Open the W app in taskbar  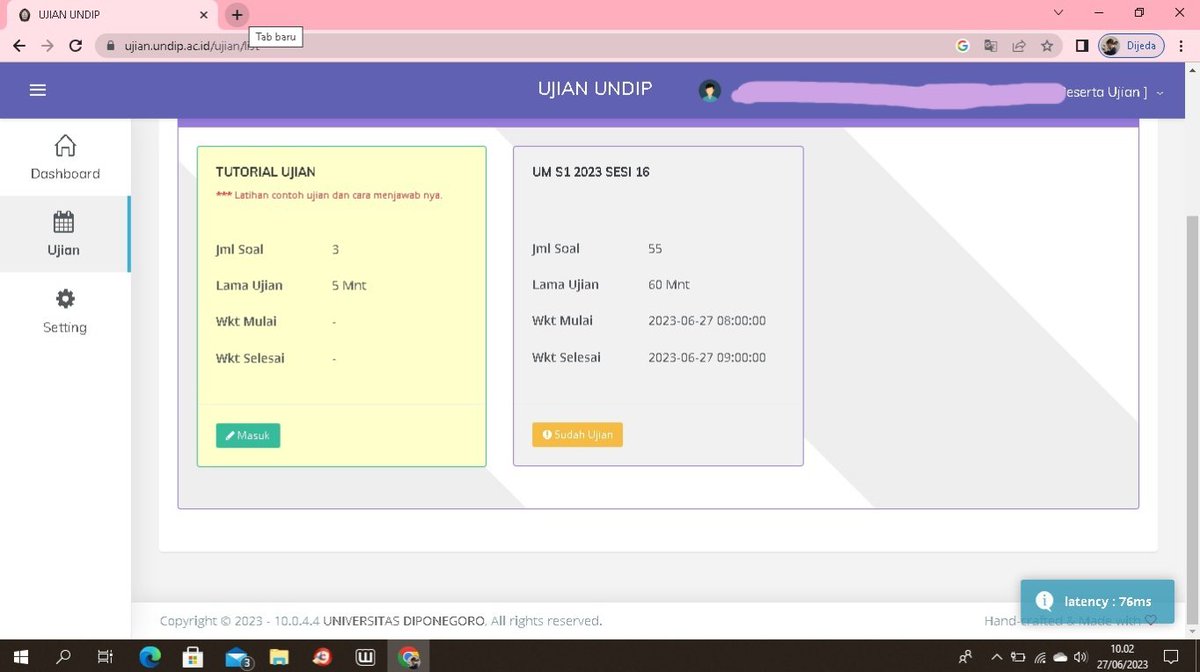(366, 657)
